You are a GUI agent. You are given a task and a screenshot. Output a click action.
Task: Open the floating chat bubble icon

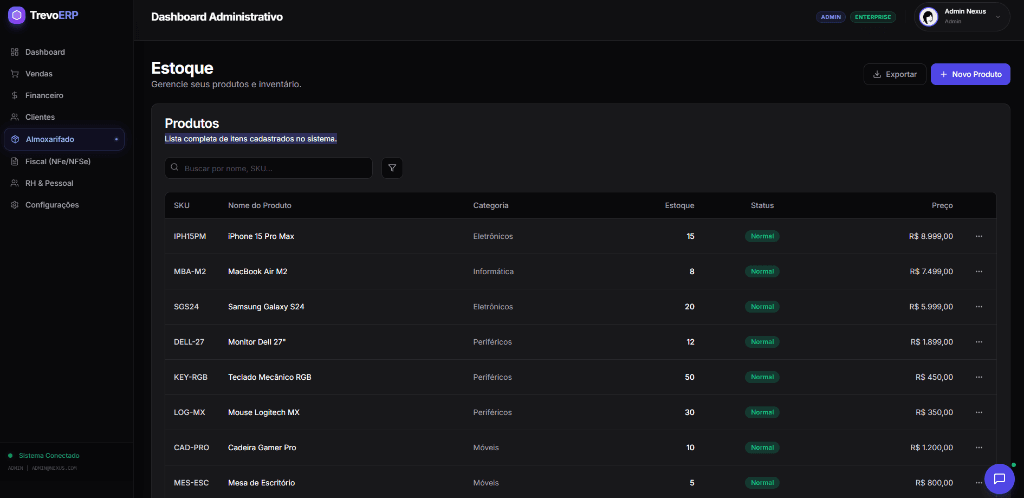[x=997, y=479]
